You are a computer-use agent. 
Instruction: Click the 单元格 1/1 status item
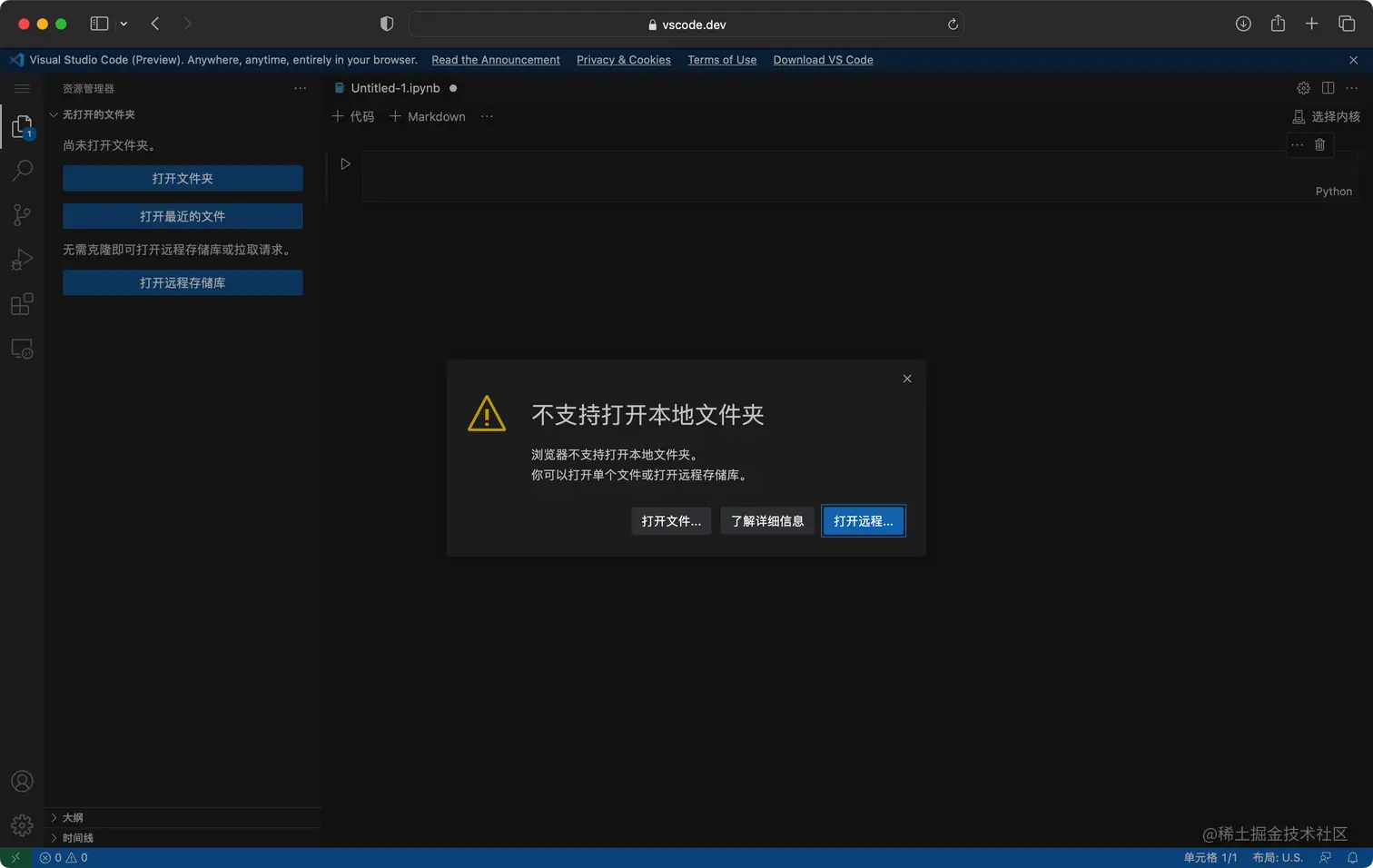point(1210,858)
